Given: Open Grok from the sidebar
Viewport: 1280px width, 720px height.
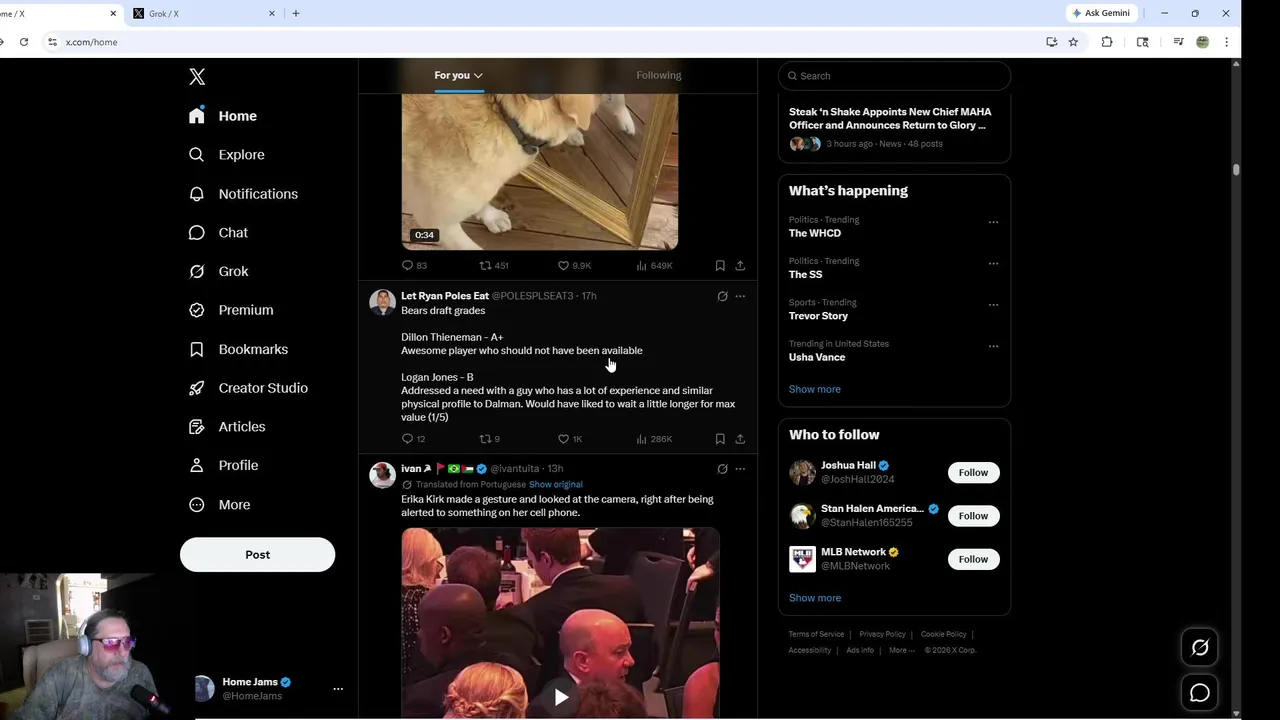Looking at the screenshot, I should click(218, 271).
